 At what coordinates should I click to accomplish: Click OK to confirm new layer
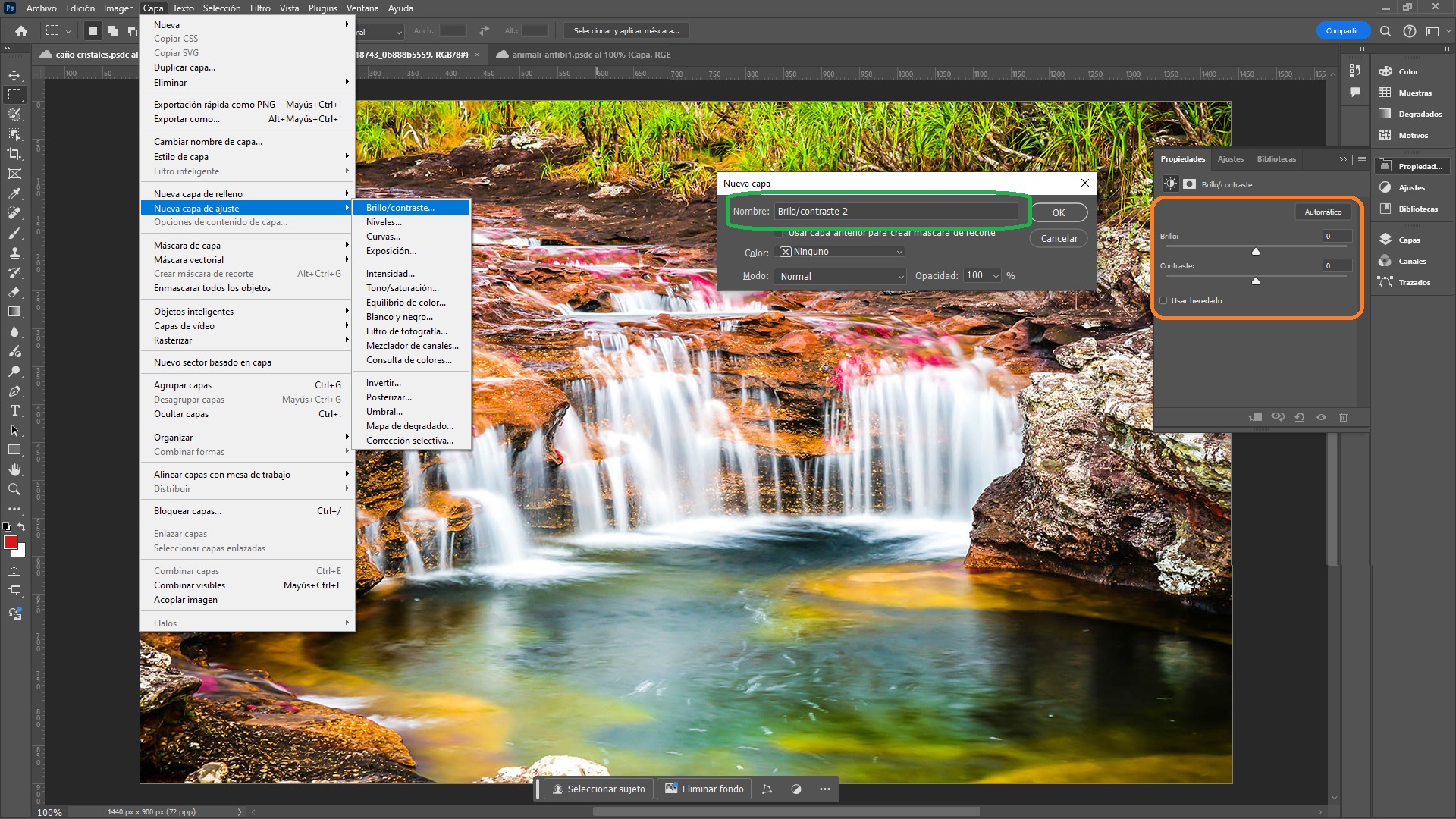point(1059,212)
